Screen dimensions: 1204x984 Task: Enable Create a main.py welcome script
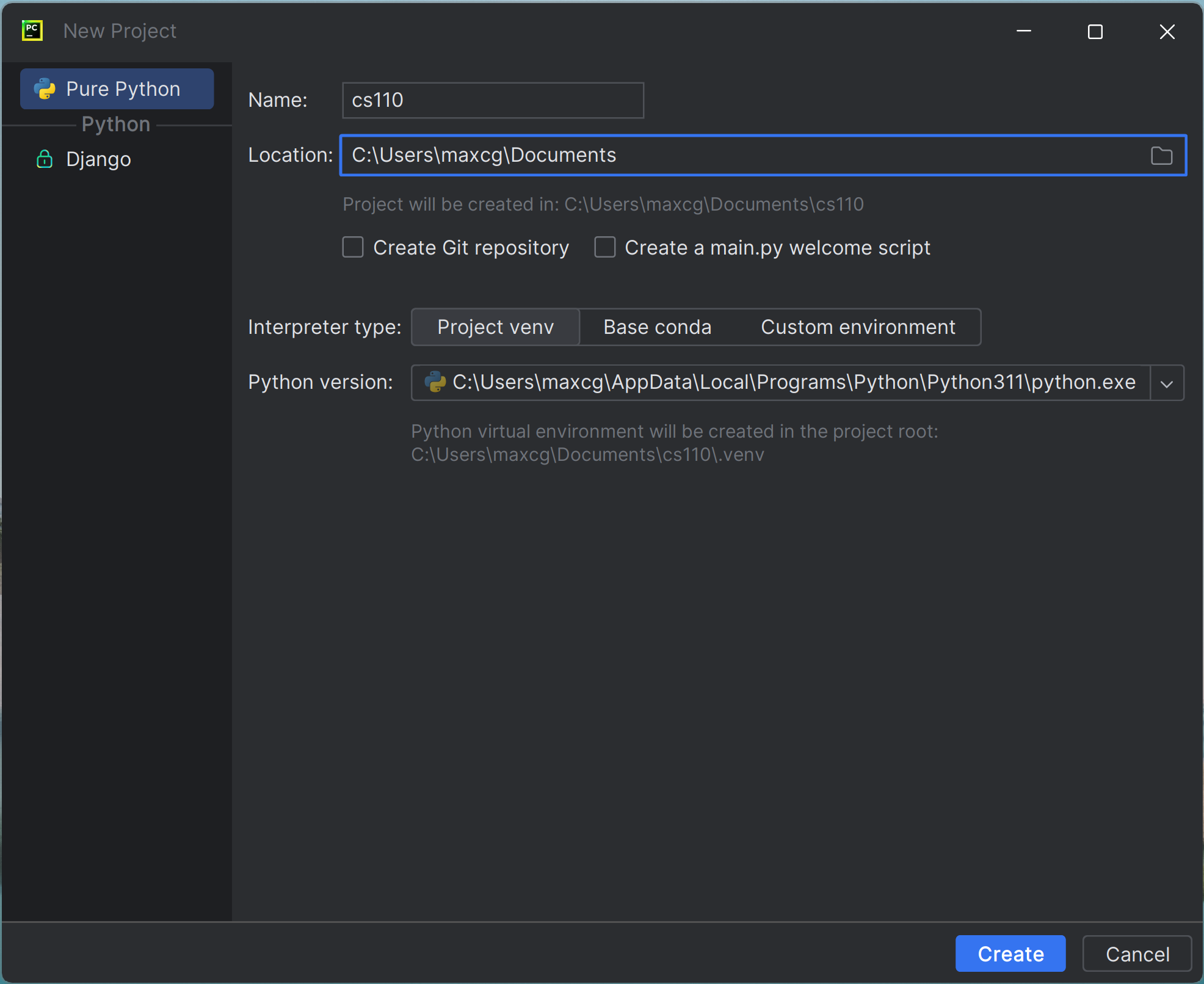(x=605, y=247)
